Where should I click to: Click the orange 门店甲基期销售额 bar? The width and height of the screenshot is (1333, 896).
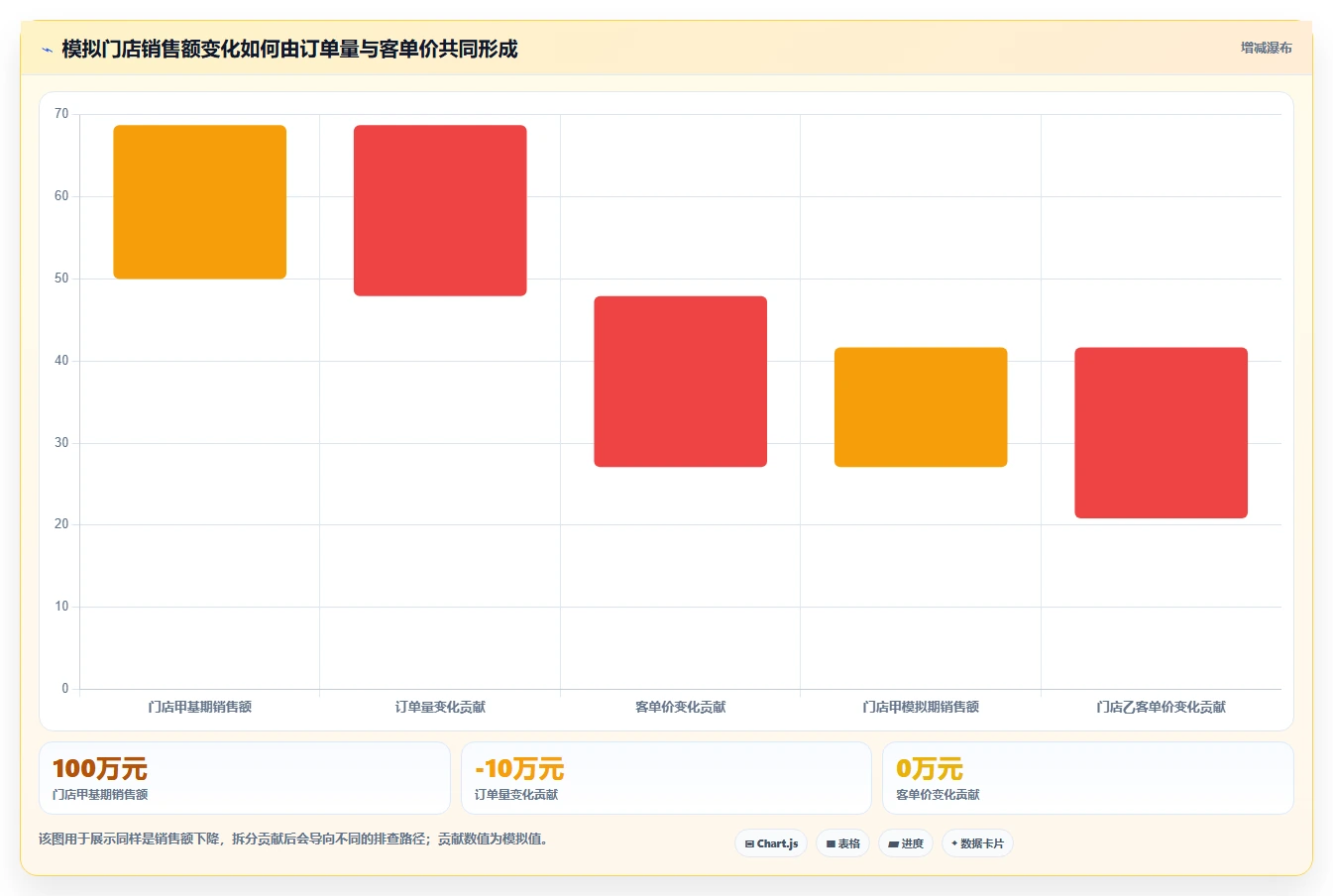200,202
